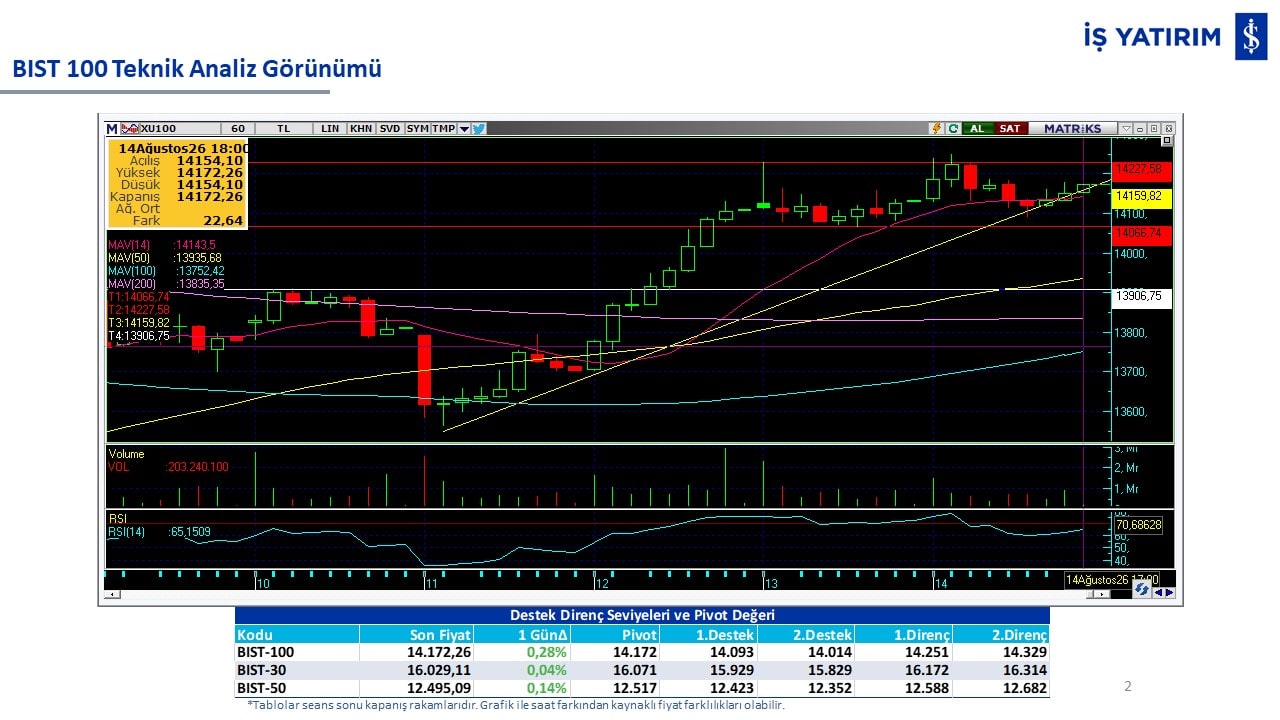Select the 60 period selector
1280x720 pixels.
(238, 129)
